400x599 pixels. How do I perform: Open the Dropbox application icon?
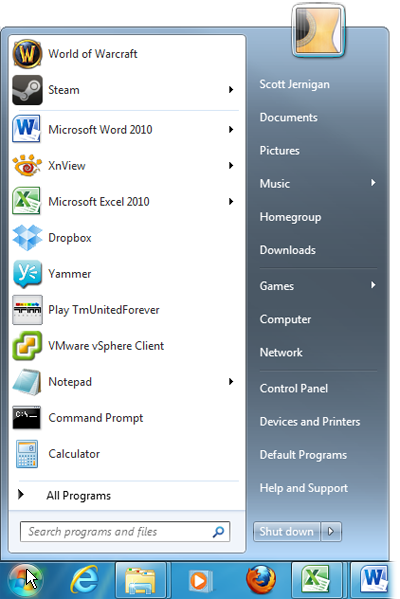click(x=27, y=238)
